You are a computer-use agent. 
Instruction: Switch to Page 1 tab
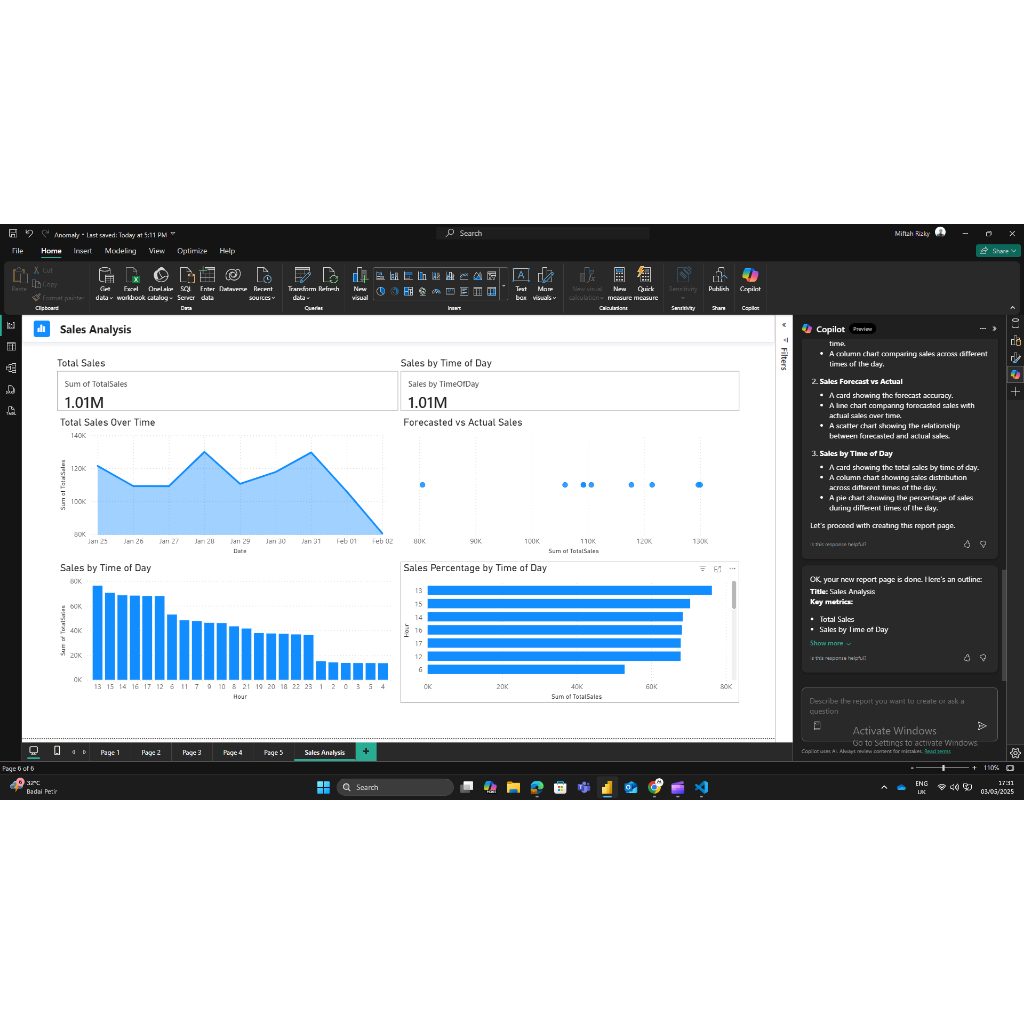[110, 752]
